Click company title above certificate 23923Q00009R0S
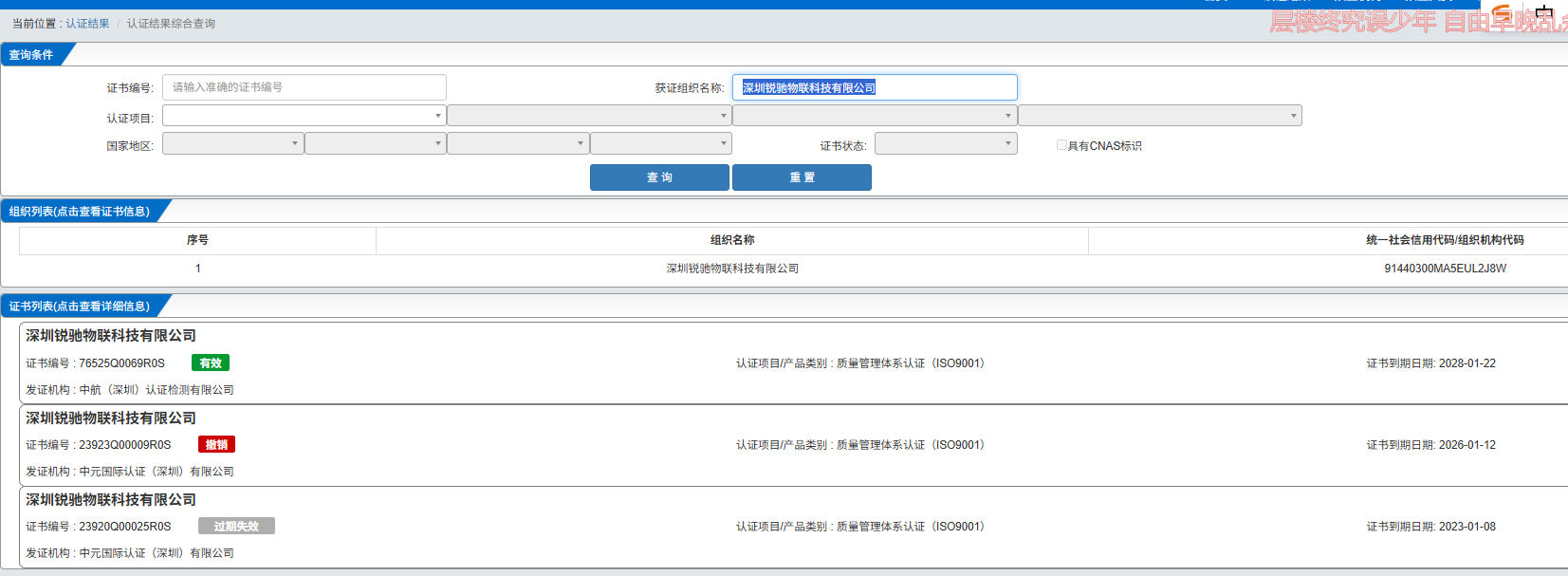 [x=111, y=418]
